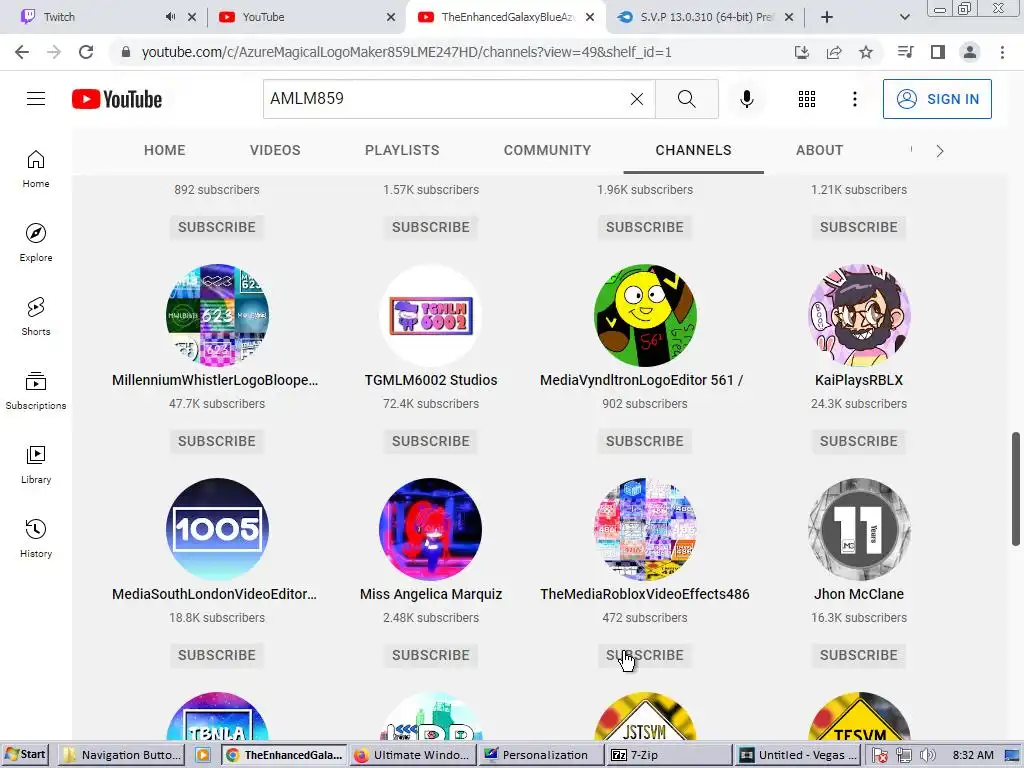Open a new browser tab

(827, 17)
